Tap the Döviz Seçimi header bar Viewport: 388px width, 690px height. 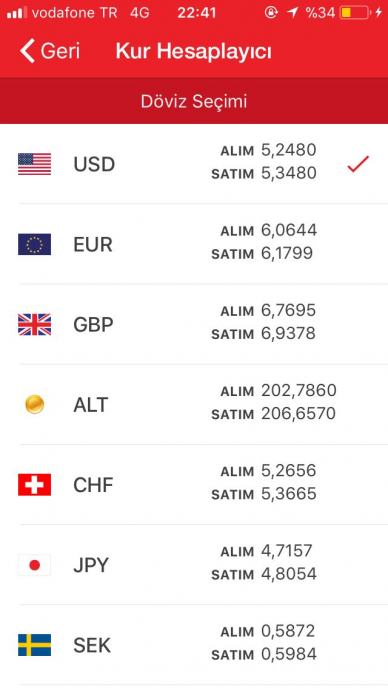tap(194, 101)
